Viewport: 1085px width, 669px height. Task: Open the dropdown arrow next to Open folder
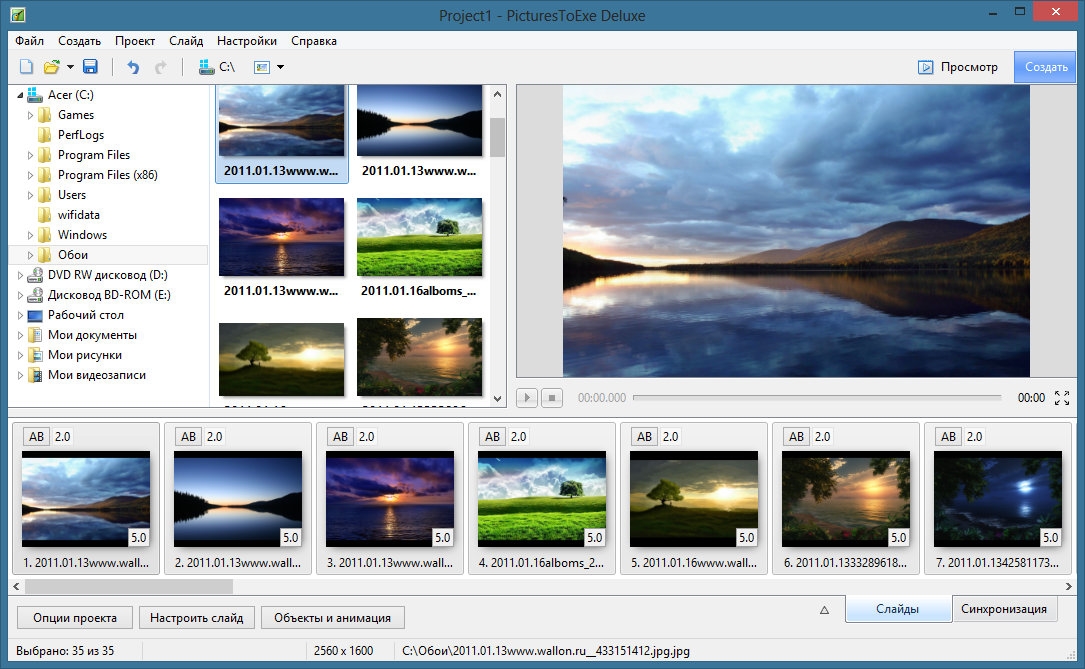click(x=71, y=67)
